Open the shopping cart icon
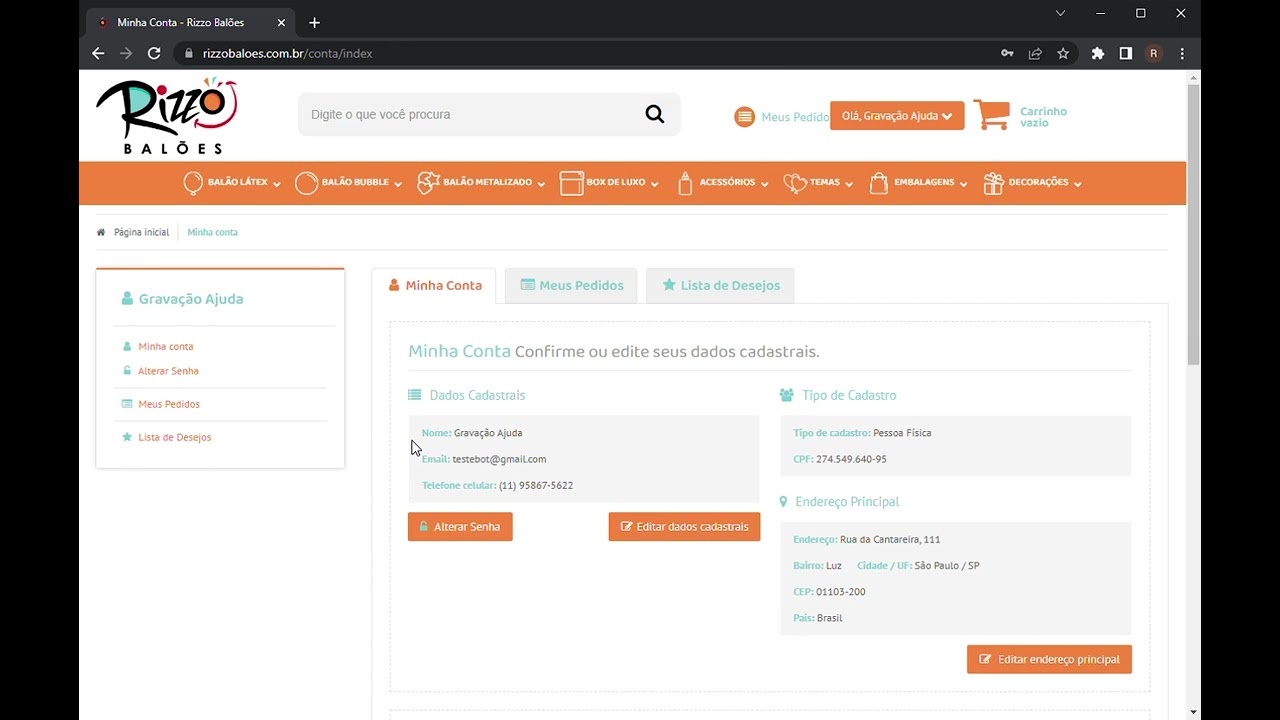The image size is (1280, 720). 991,114
